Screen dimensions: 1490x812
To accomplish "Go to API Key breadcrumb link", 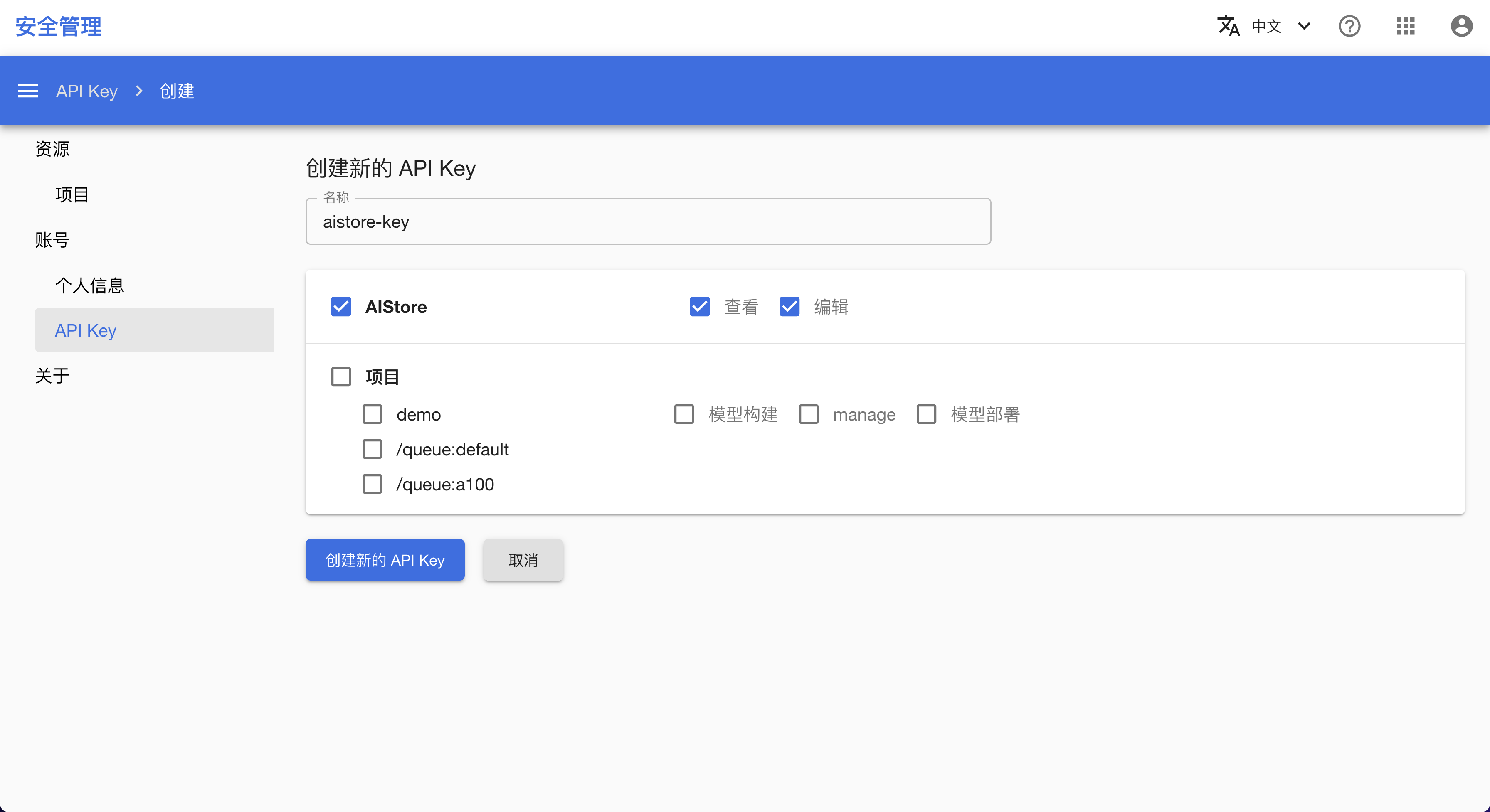I will tap(87, 91).
